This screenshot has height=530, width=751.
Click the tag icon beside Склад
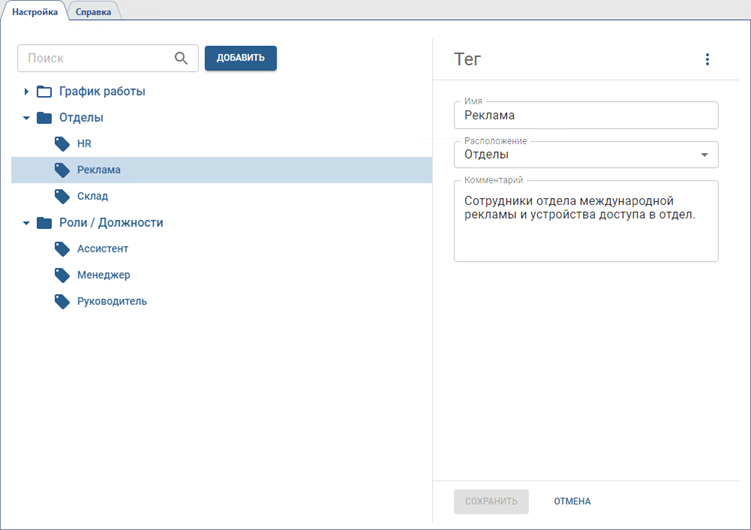(62, 196)
